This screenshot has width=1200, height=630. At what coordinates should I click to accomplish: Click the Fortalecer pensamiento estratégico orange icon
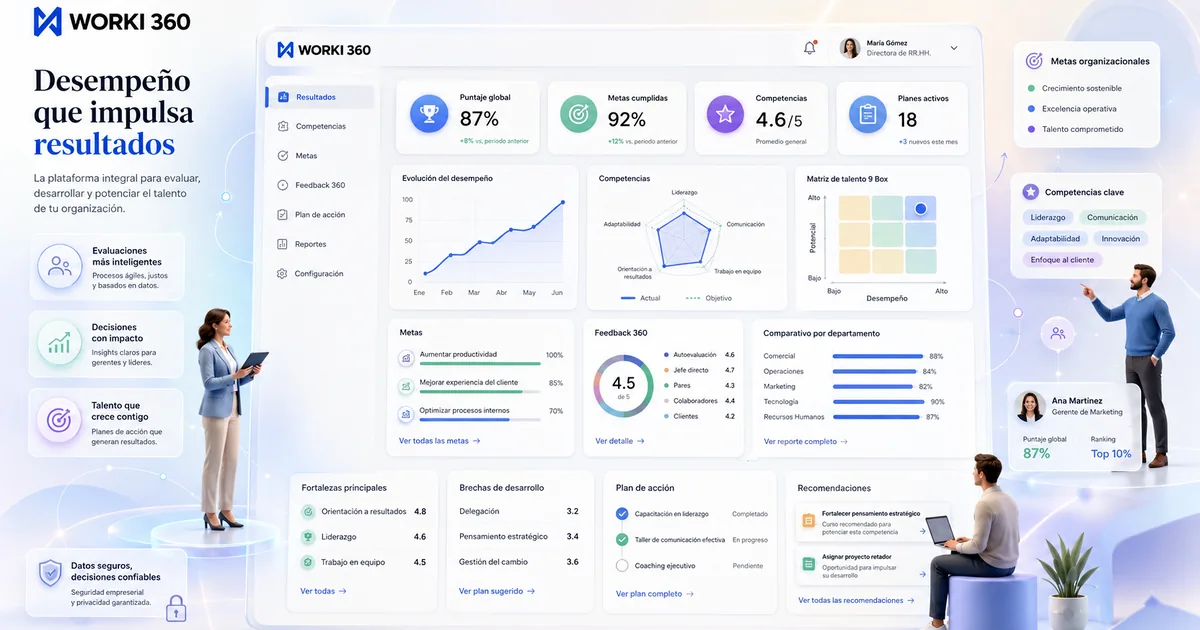point(808,521)
